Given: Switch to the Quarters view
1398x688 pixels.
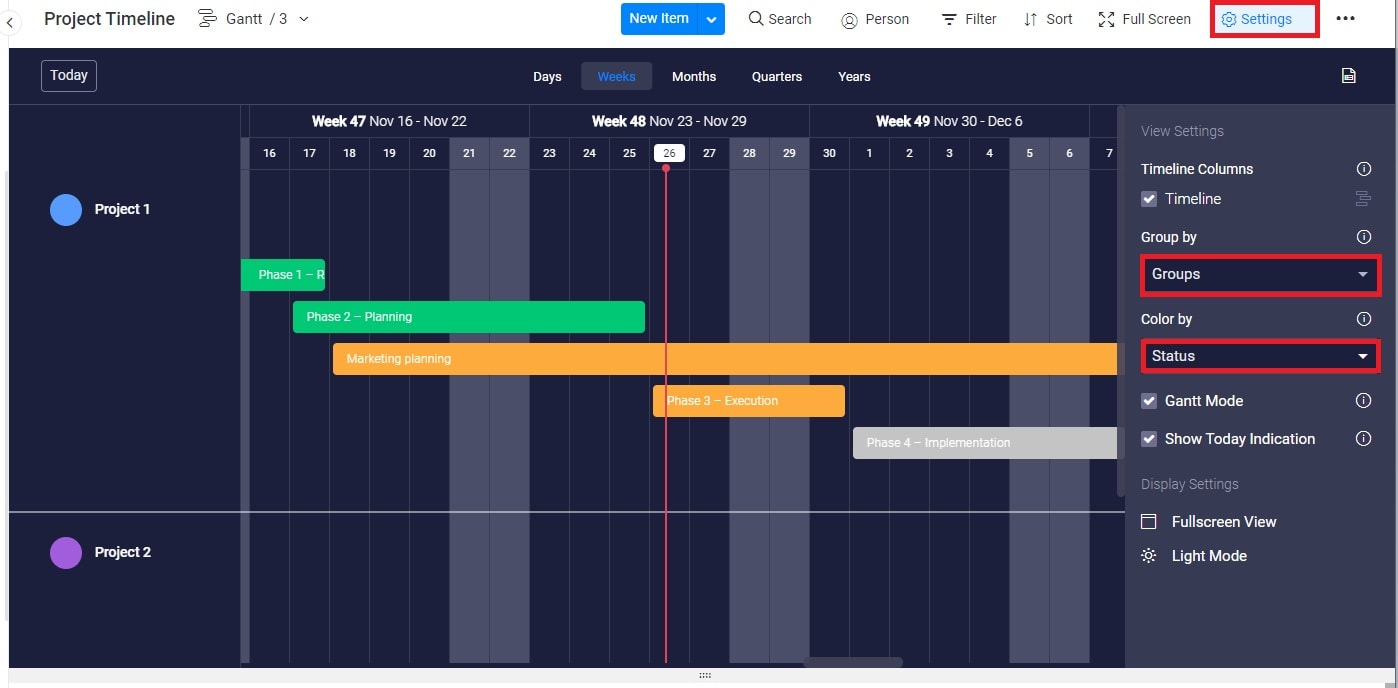Looking at the screenshot, I should tap(777, 76).
